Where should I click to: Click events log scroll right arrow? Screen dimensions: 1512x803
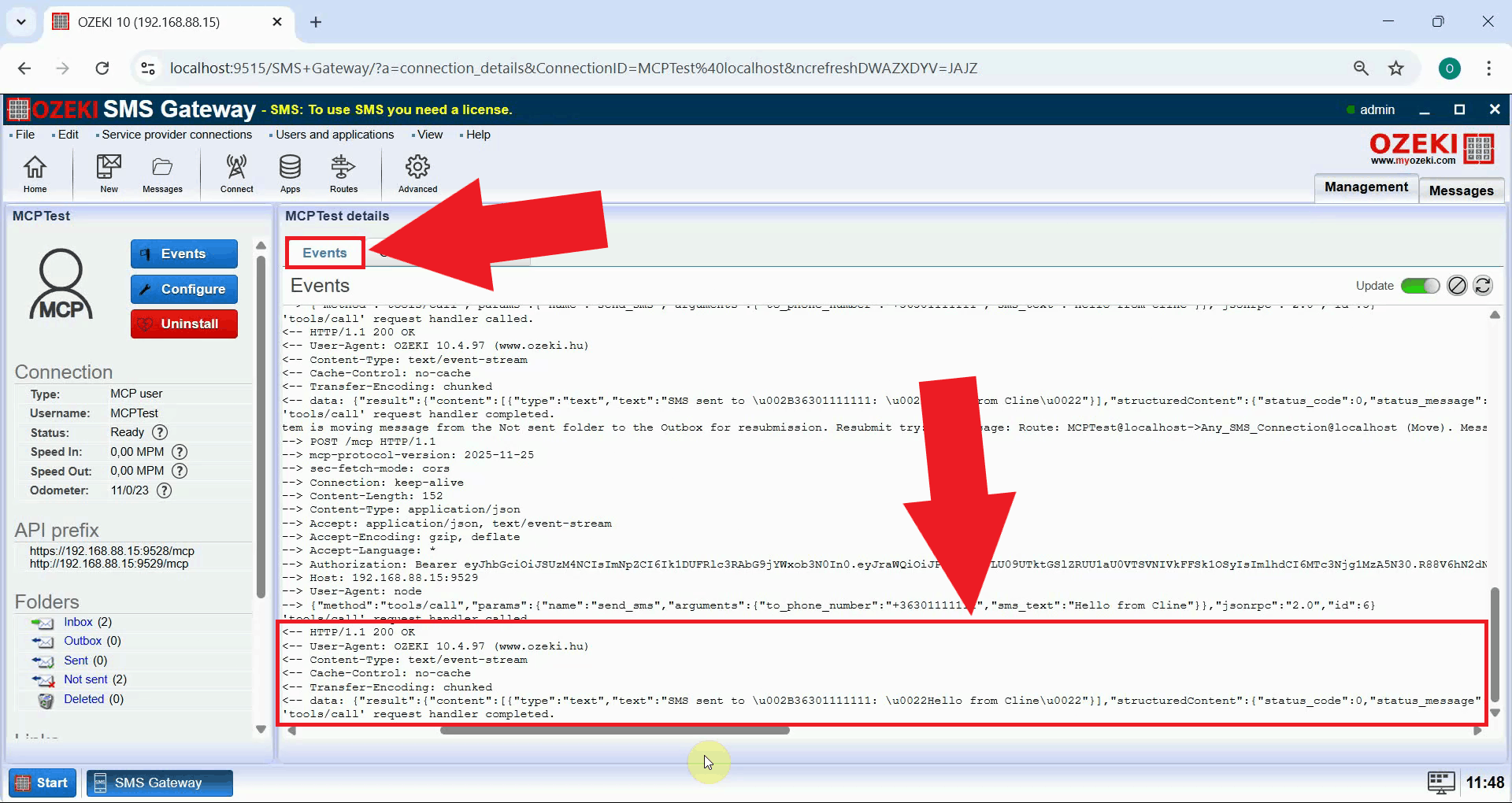coord(1477,731)
